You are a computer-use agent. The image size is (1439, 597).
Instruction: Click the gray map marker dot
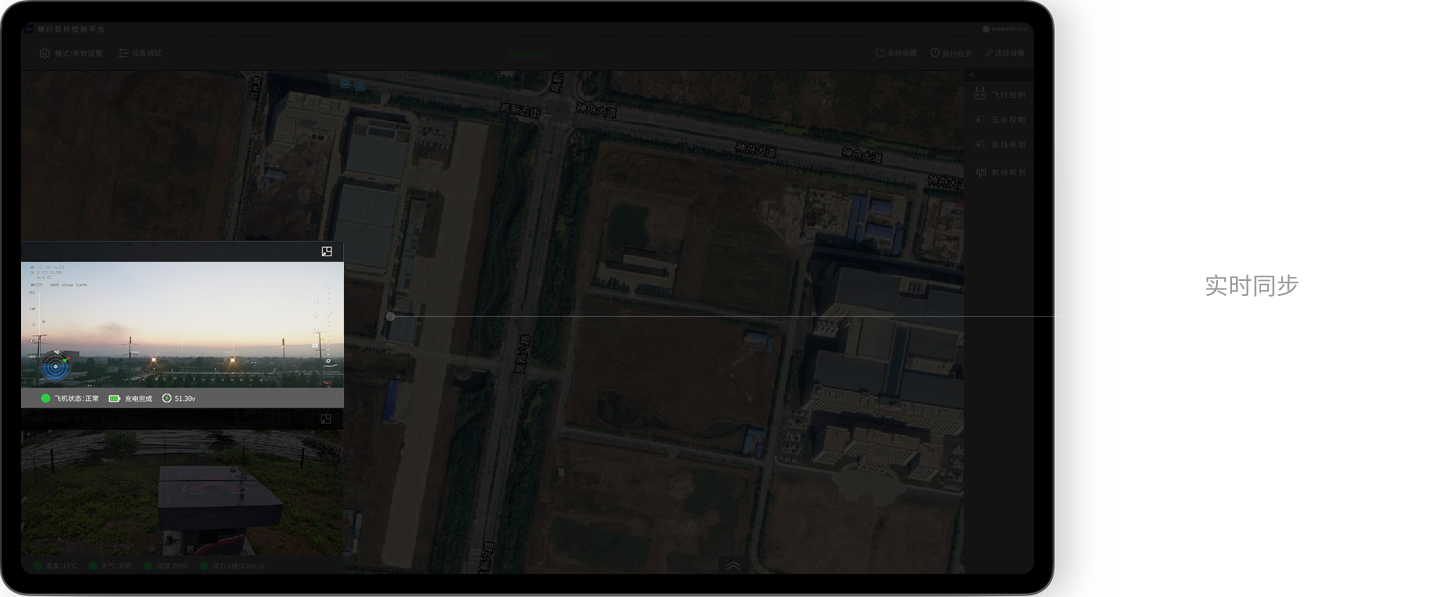pyautogui.click(x=391, y=316)
